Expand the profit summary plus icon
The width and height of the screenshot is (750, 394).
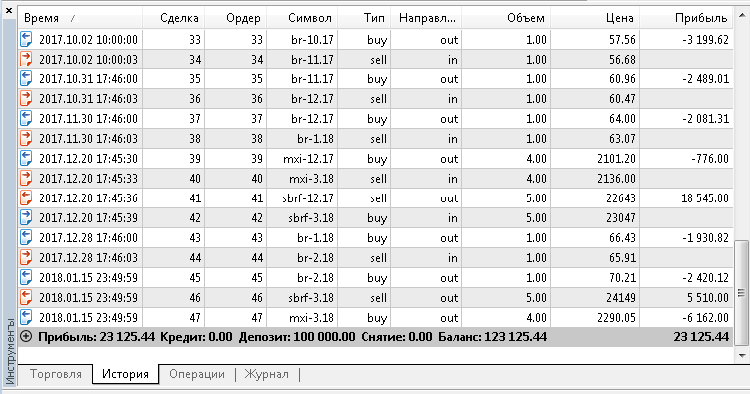[x=26, y=337]
